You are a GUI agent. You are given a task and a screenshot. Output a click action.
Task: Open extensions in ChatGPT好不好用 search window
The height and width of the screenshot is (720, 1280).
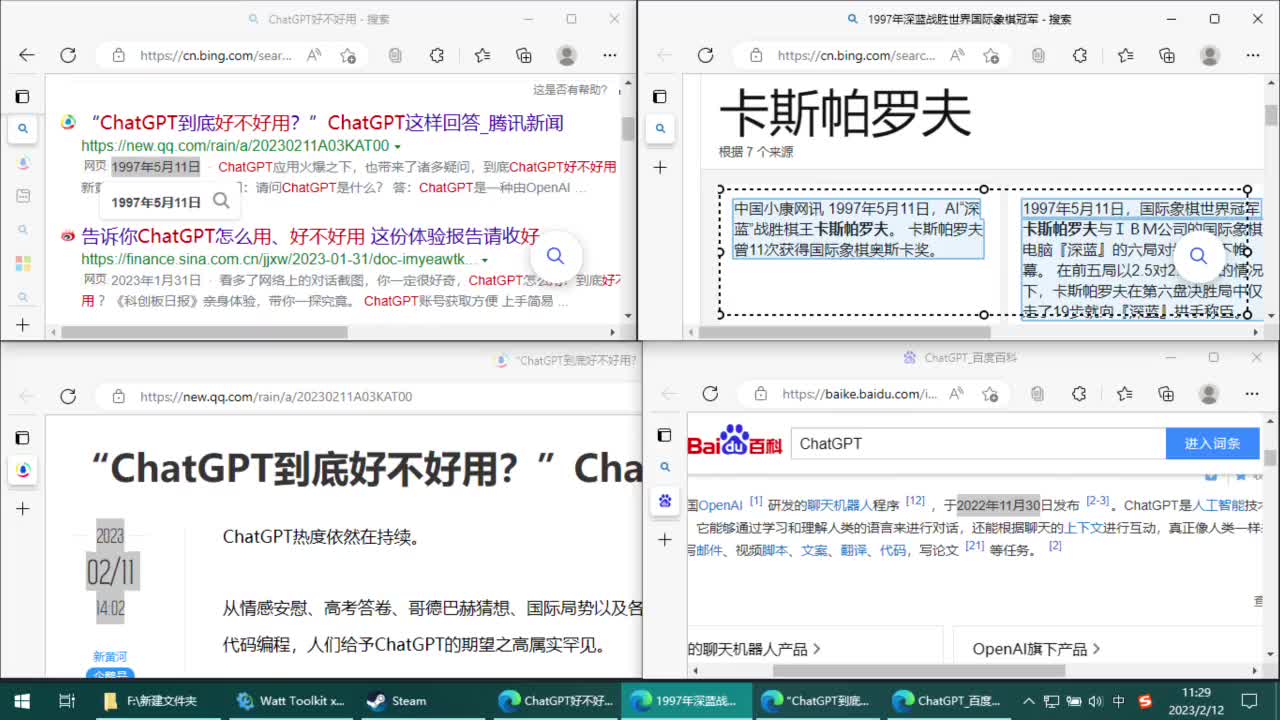(x=437, y=56)
